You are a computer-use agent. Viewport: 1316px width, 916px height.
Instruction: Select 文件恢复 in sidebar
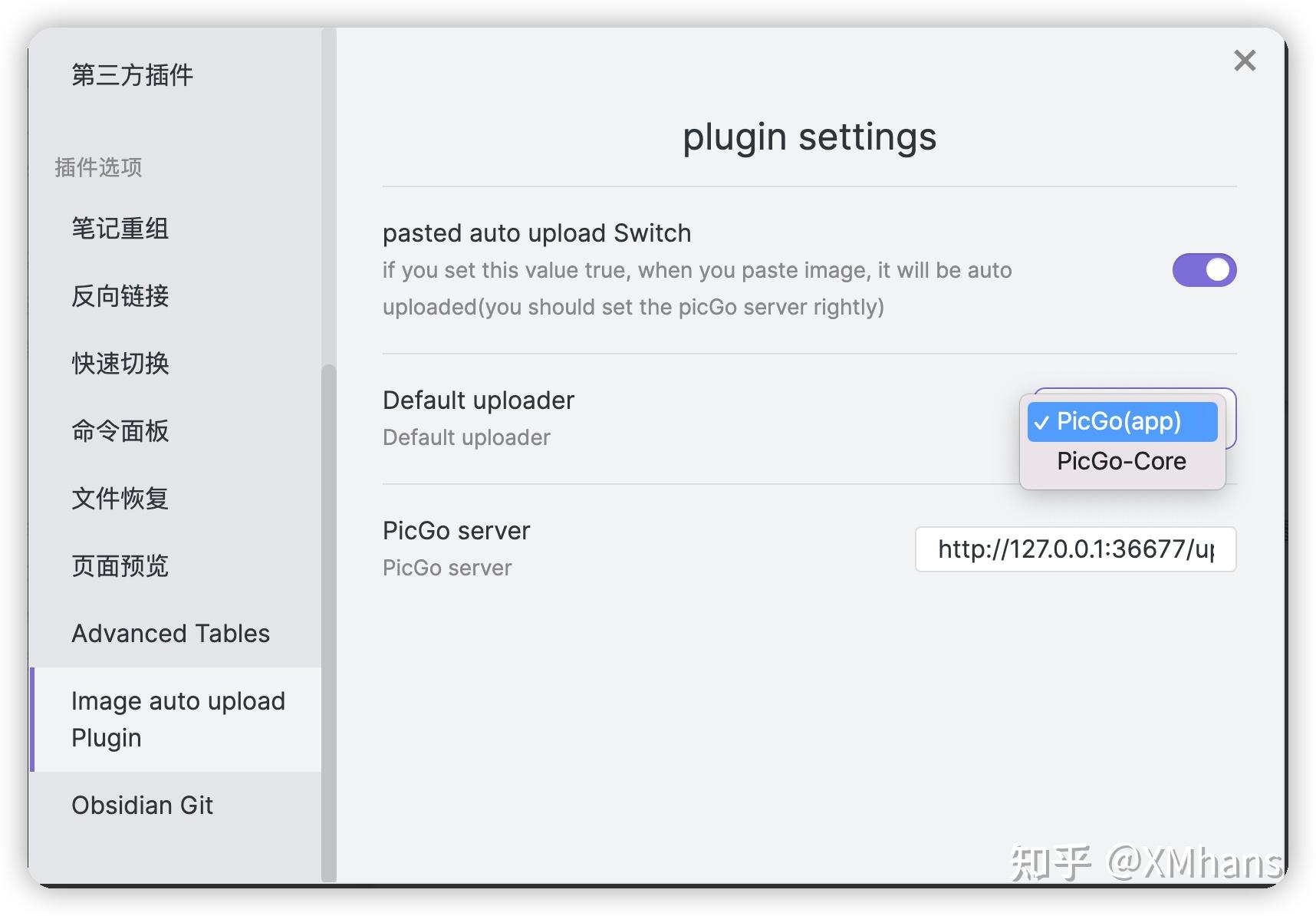coord(120,499)
